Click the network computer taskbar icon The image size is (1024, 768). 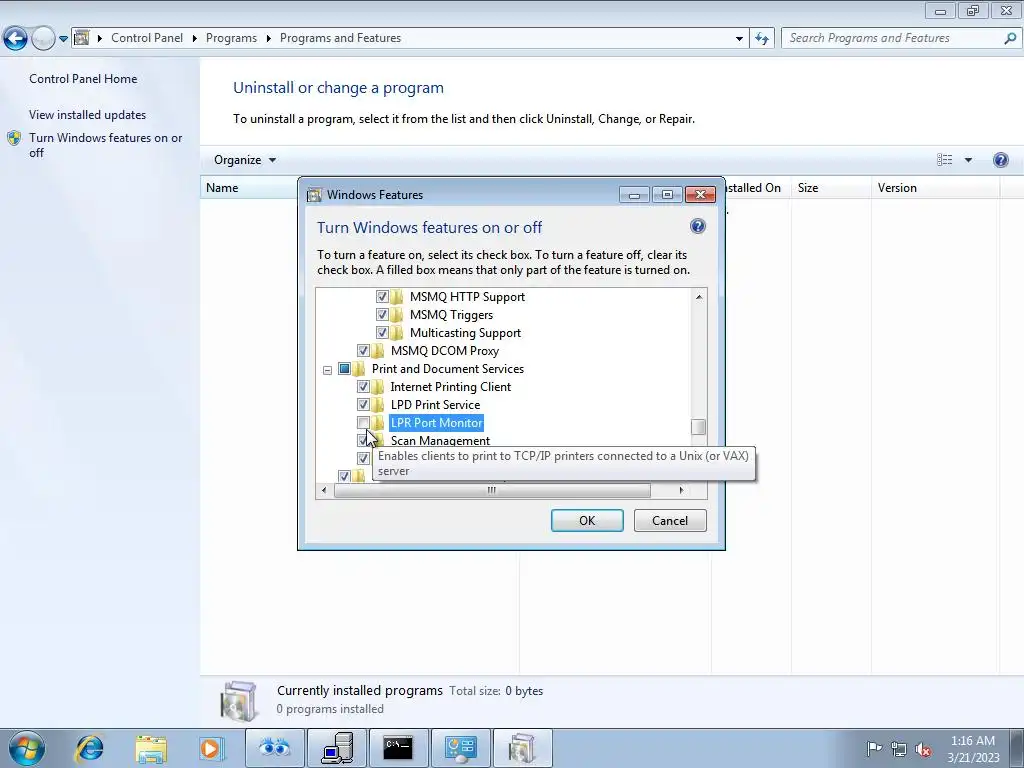(336, 748)
